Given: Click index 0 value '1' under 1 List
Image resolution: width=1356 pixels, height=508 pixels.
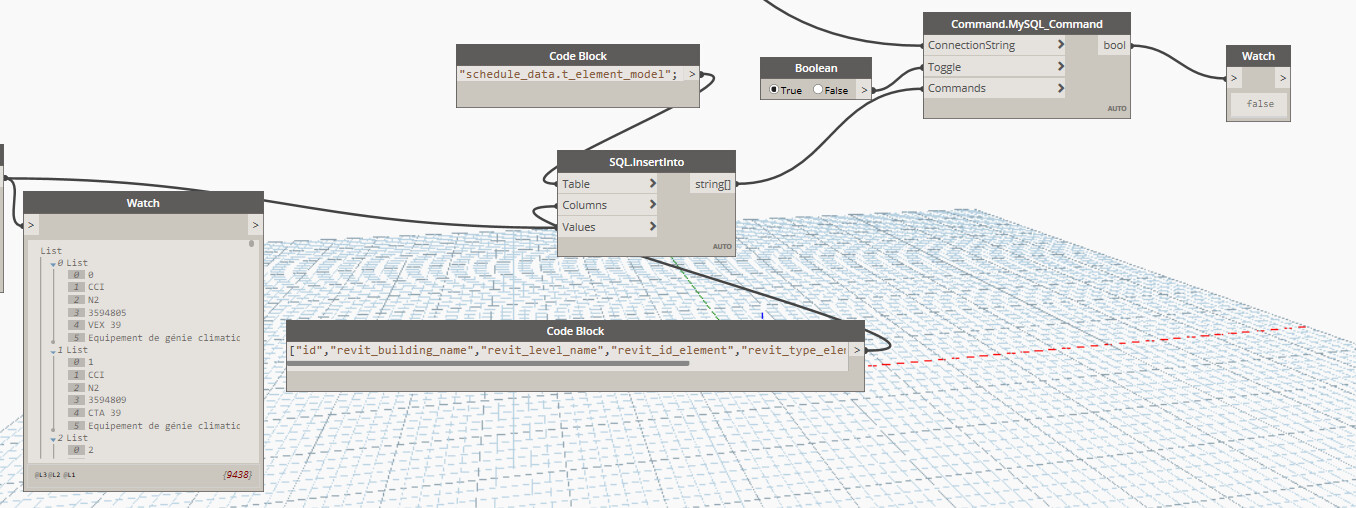Looking at the screenshot, I should [x=90, y=362].
